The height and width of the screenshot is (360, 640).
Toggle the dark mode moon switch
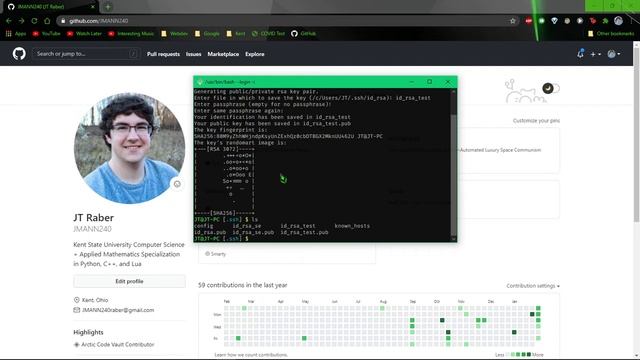(551, 88)
